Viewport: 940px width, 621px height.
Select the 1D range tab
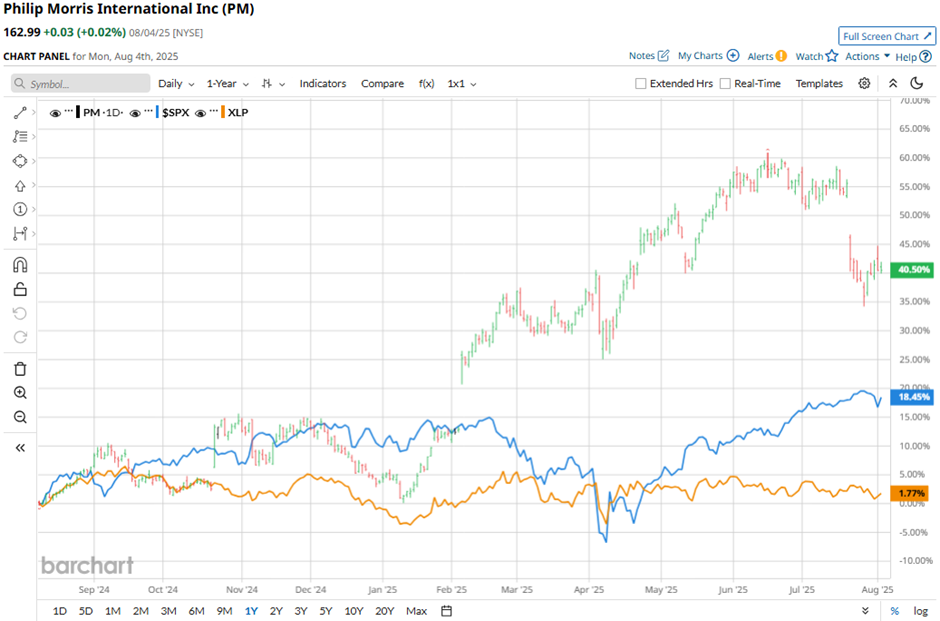(x=59, y=611)
